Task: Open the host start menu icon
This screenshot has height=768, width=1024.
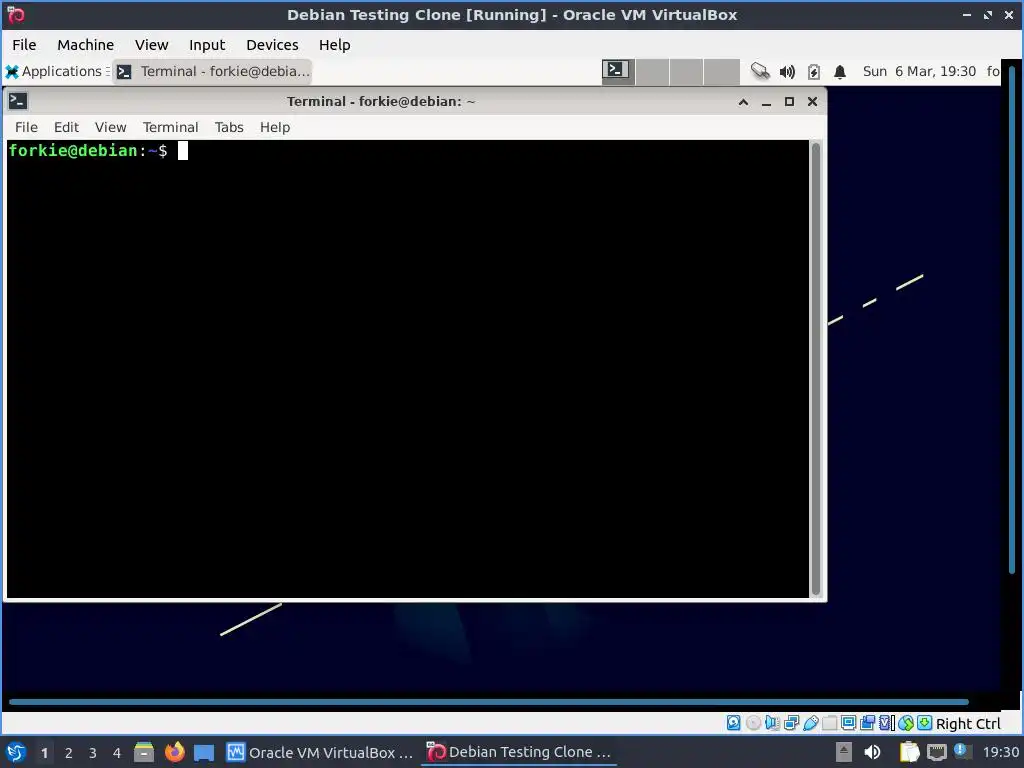Action: (x=16, y=752)
